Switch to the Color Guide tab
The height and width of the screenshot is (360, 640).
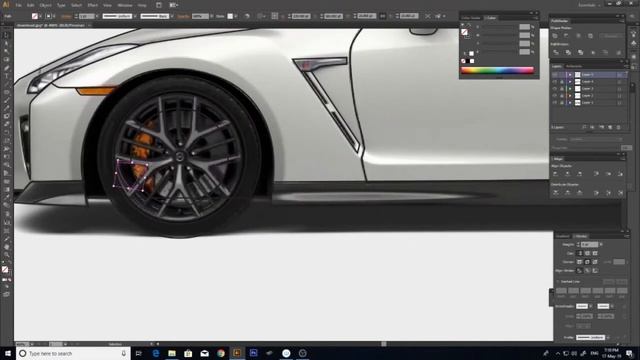pyautogui.click(x=471, y=18)
